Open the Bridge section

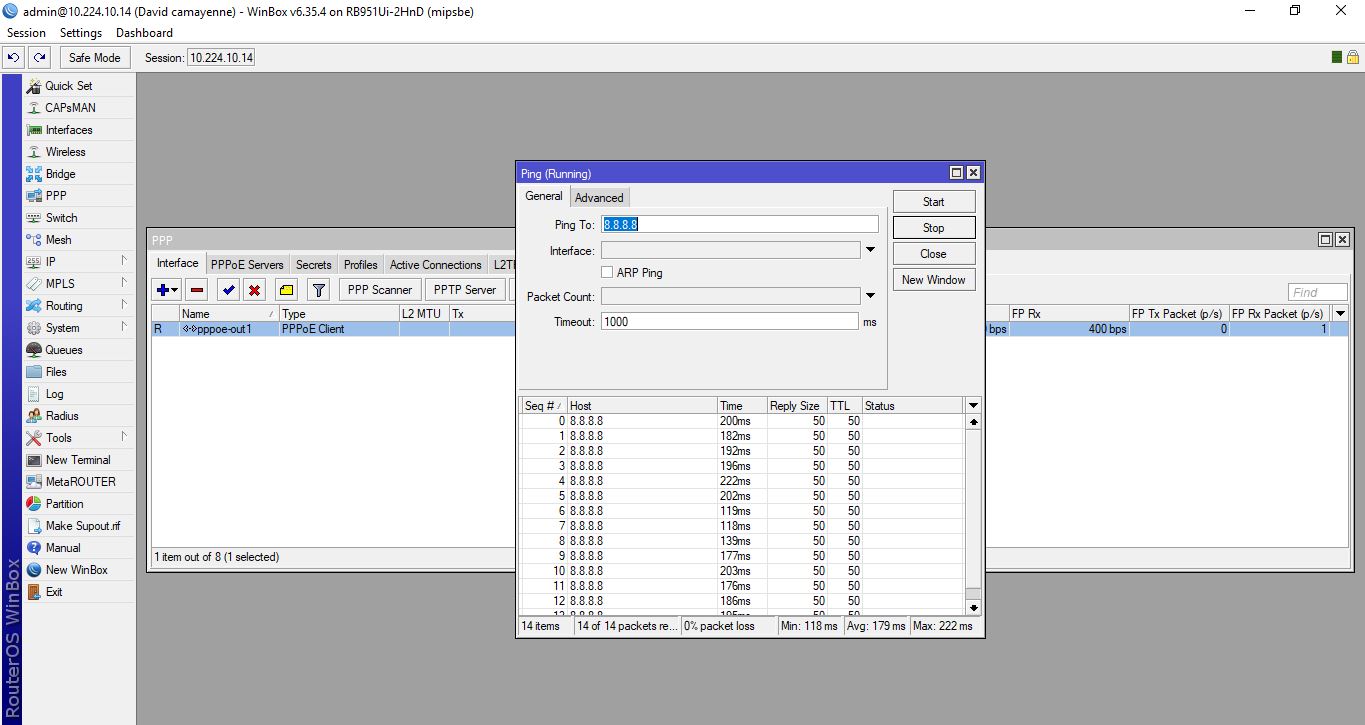pos(60,174)
